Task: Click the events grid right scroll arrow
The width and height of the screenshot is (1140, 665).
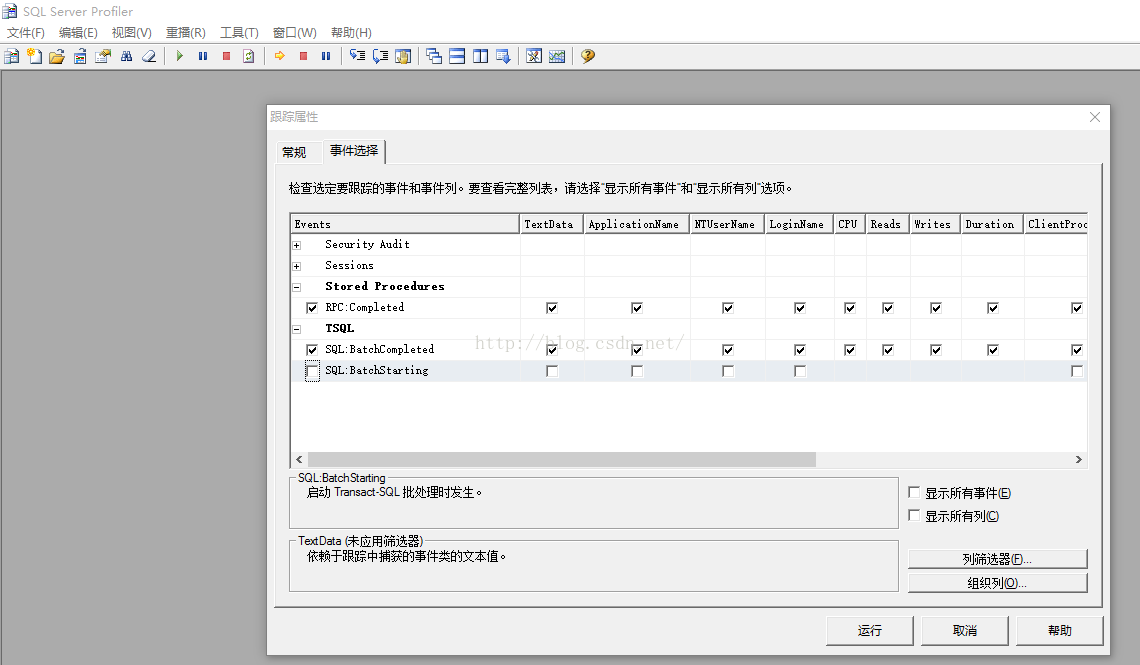Action: (1078, 459)
